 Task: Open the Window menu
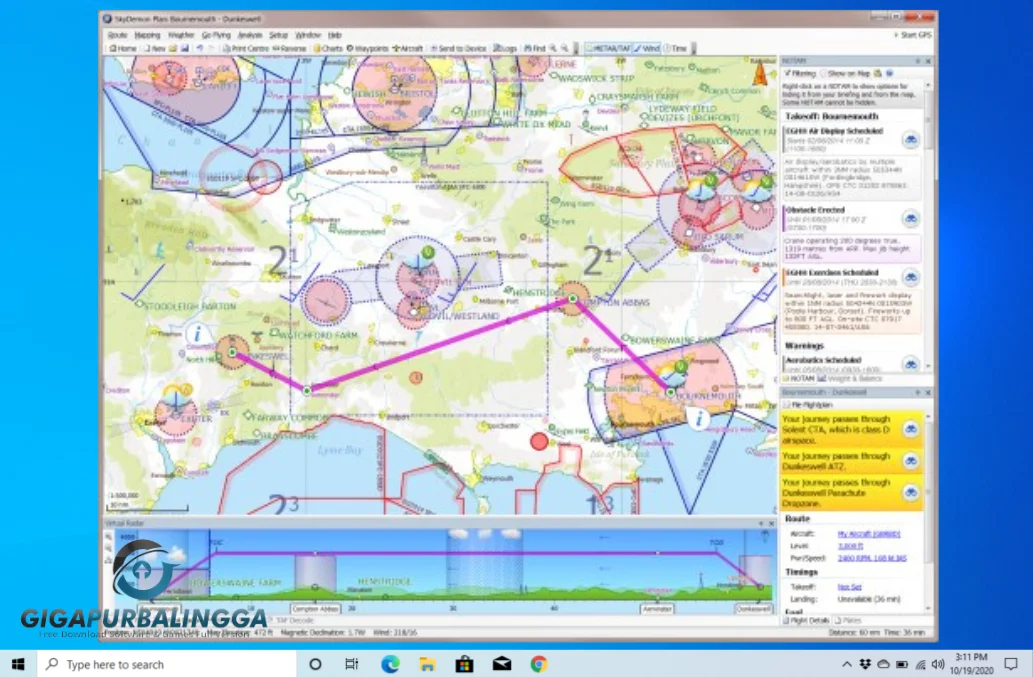pos(308,35)
